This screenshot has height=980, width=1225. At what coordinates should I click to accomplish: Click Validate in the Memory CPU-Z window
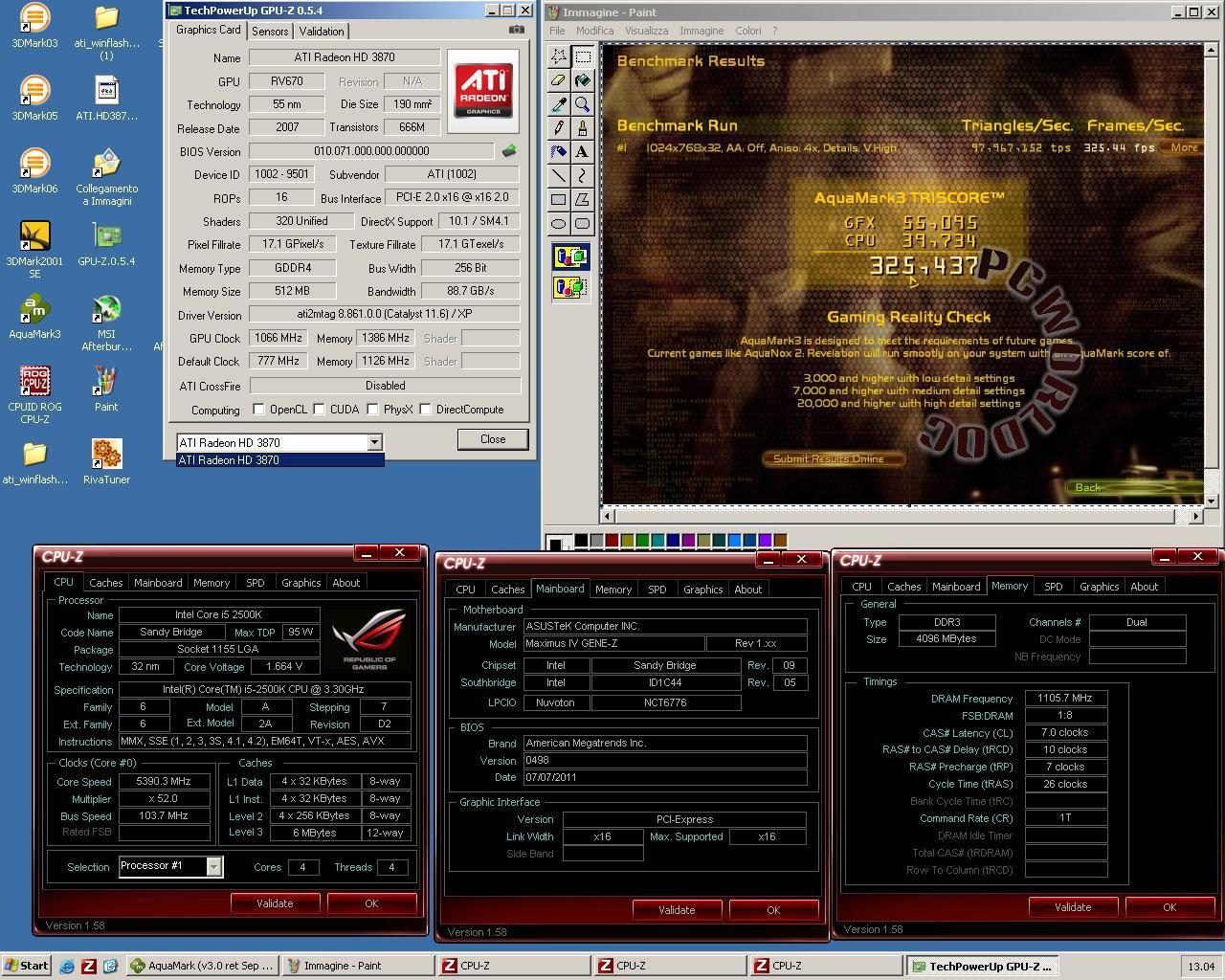pyautogui.click(x=1073, y=907)
